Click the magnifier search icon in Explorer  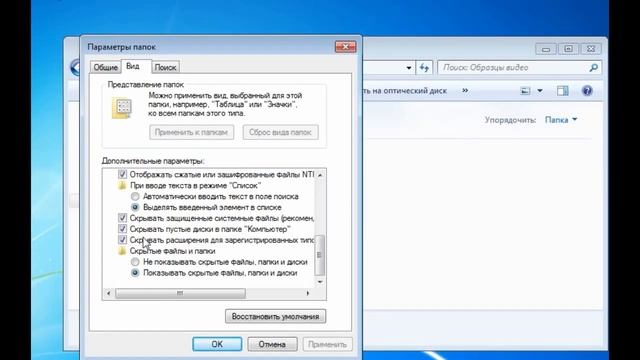coord(593,68)
